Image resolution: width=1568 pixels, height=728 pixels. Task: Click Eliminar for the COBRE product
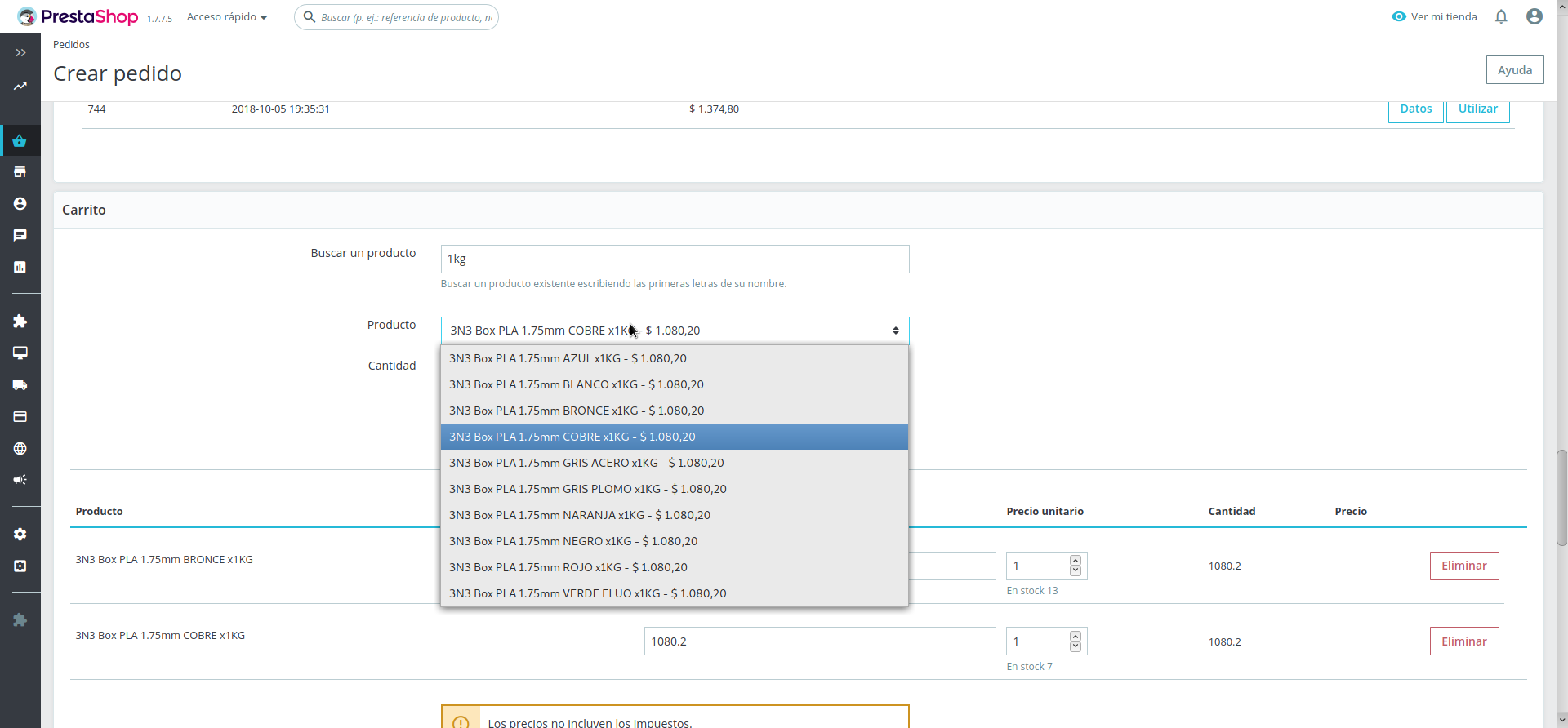tap(1464, 641)
